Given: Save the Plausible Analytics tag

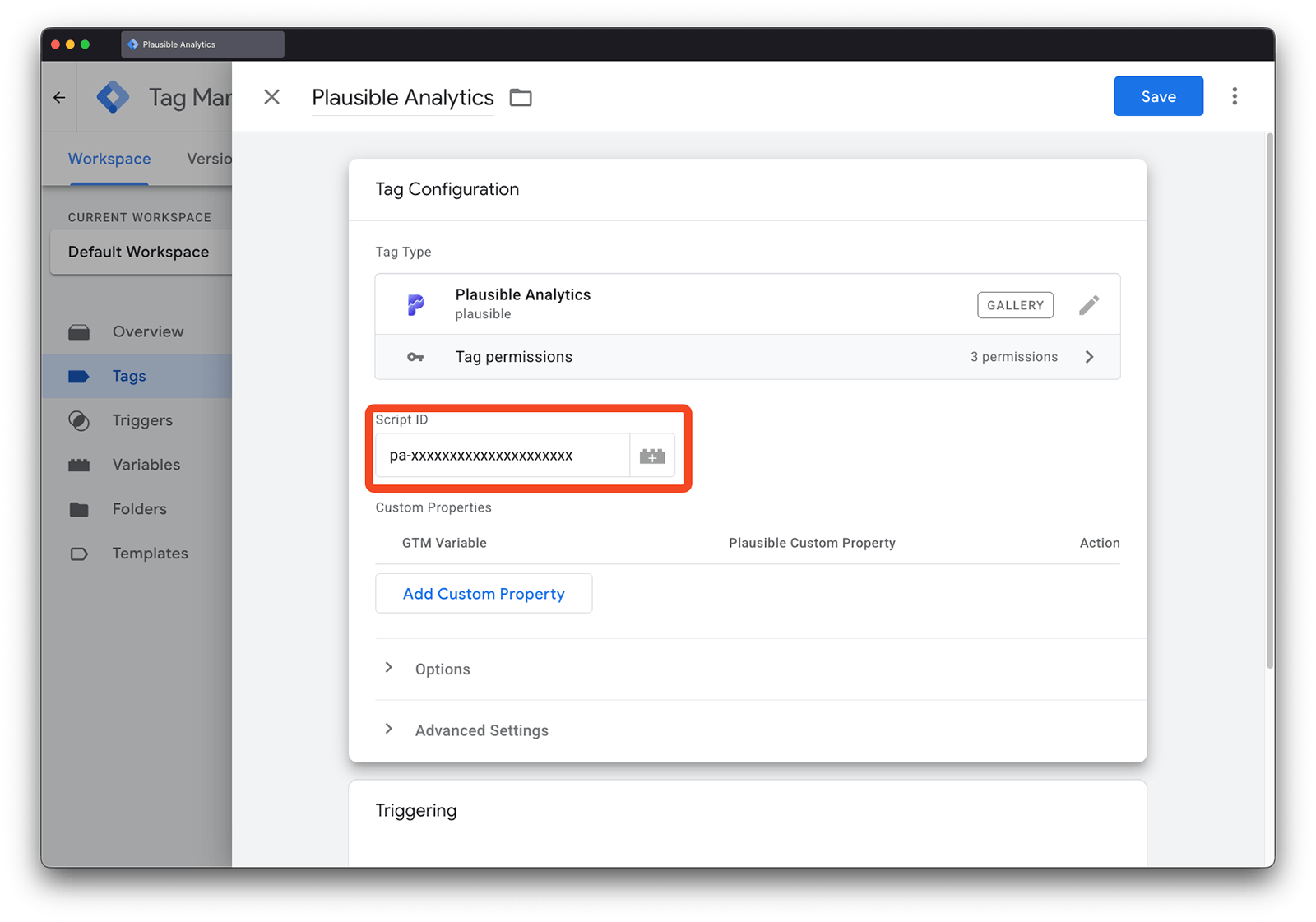Looking at the screenshot, I should click(1157, 95).
